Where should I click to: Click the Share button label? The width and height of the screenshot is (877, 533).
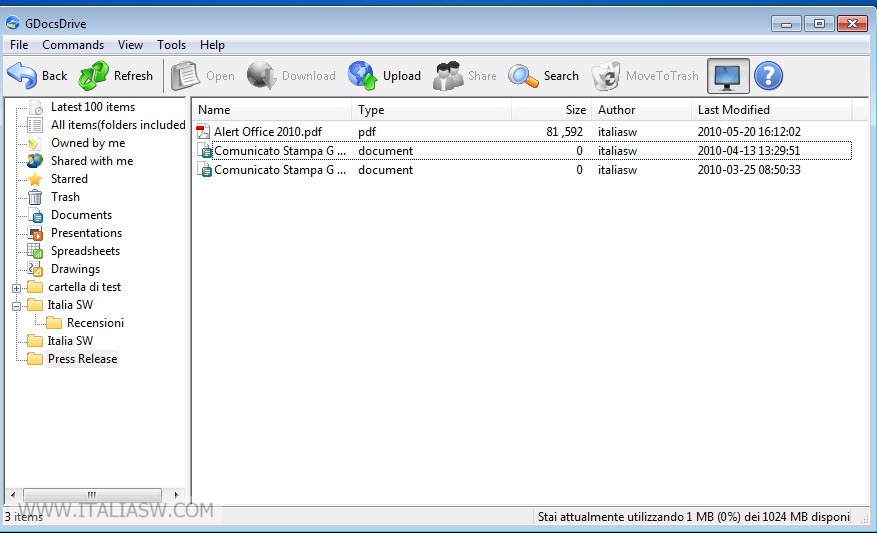pos(482,76)
